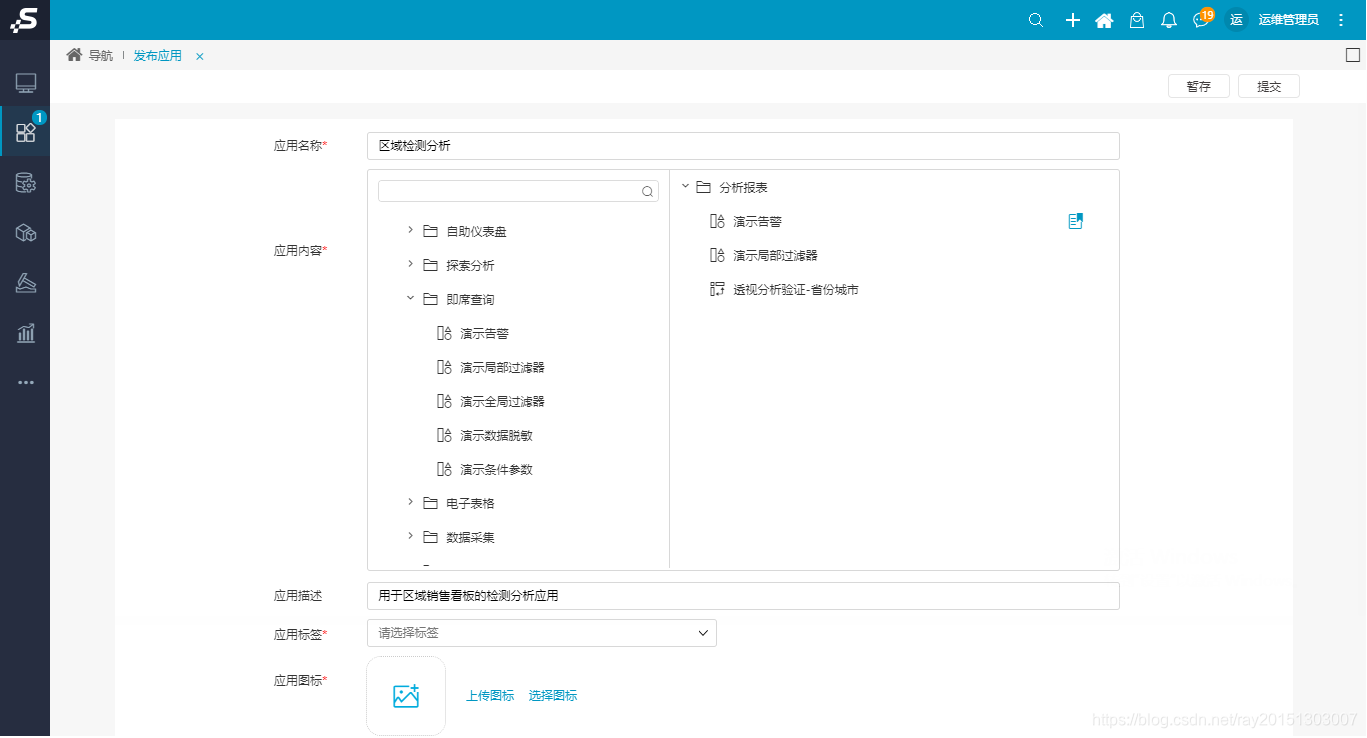
Task: Click the 自助仪表盘 folder label
Action: click(x=476, y=232)
